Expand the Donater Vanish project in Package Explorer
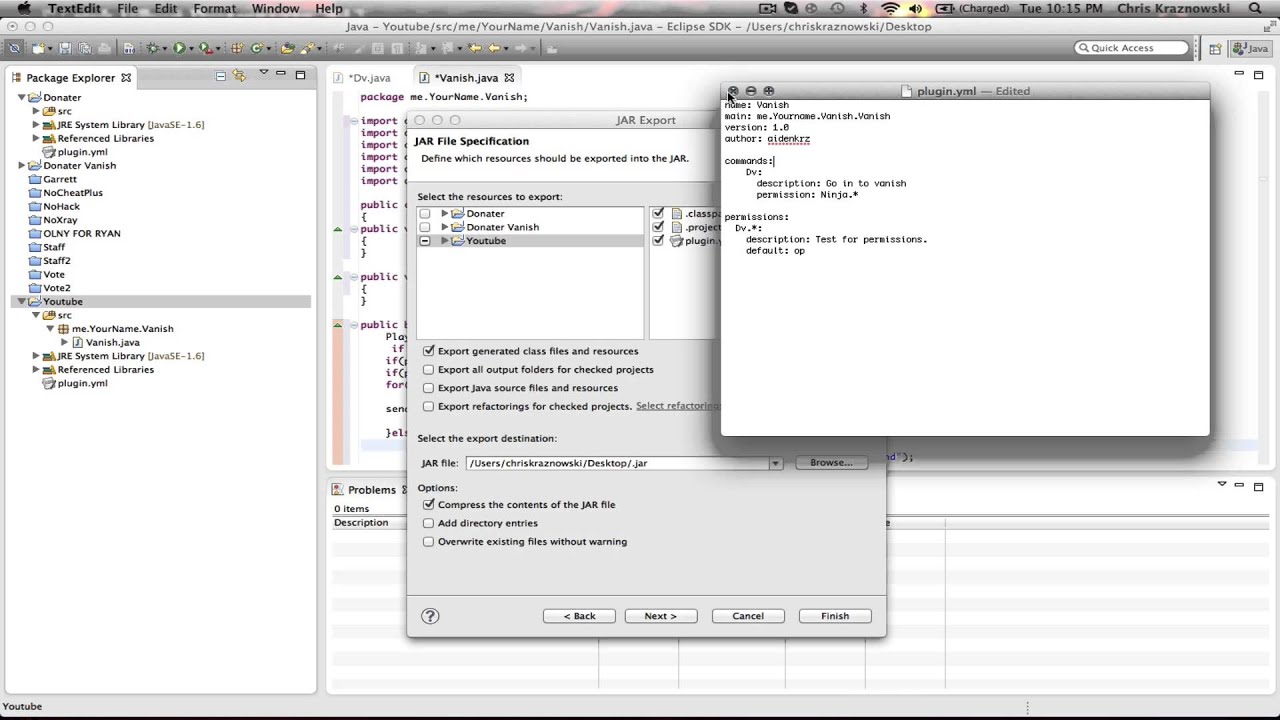The height and width of the screenshot is (720, 1280). 22,166
